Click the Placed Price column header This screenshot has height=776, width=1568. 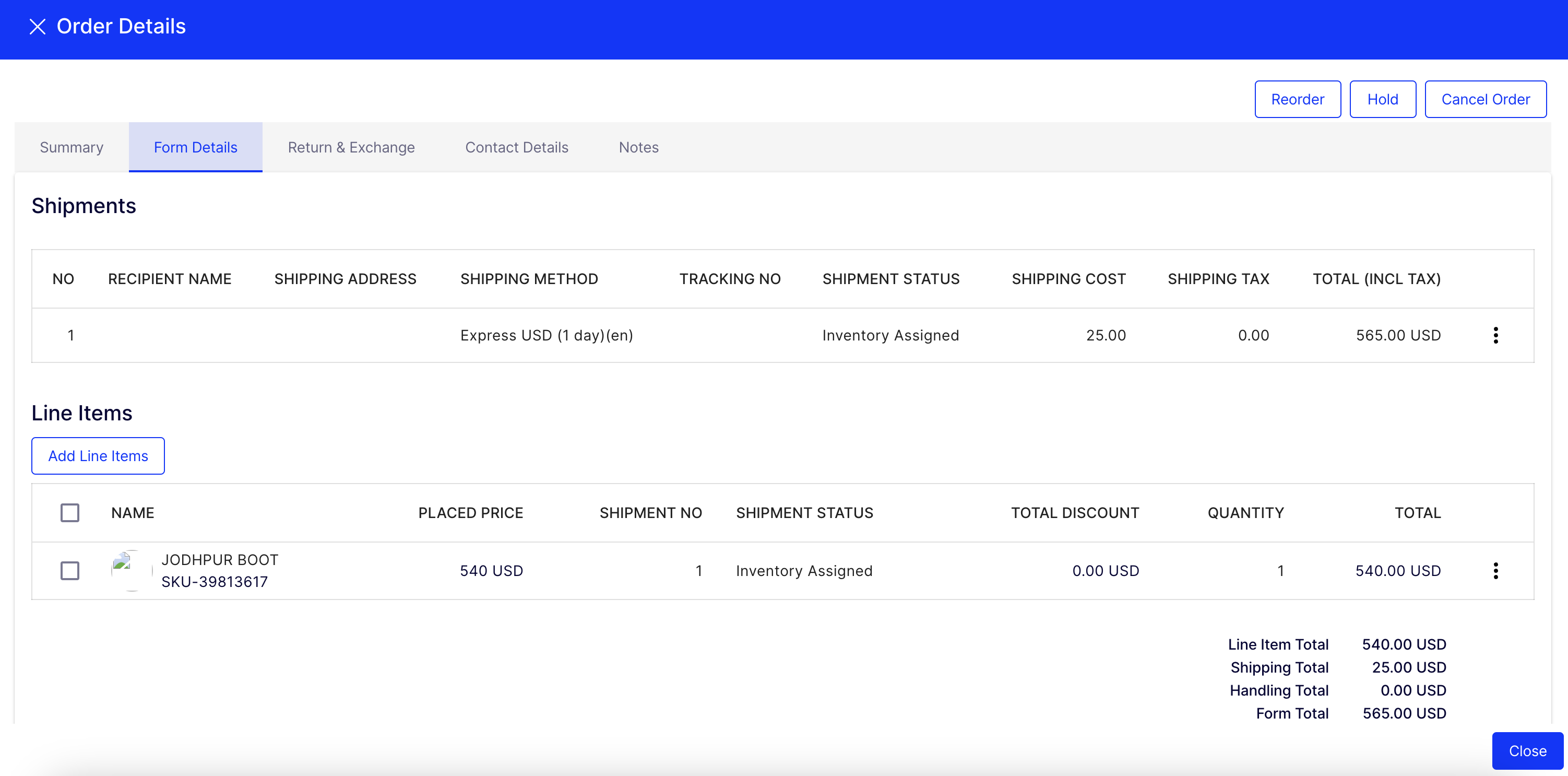pos(470,513)
